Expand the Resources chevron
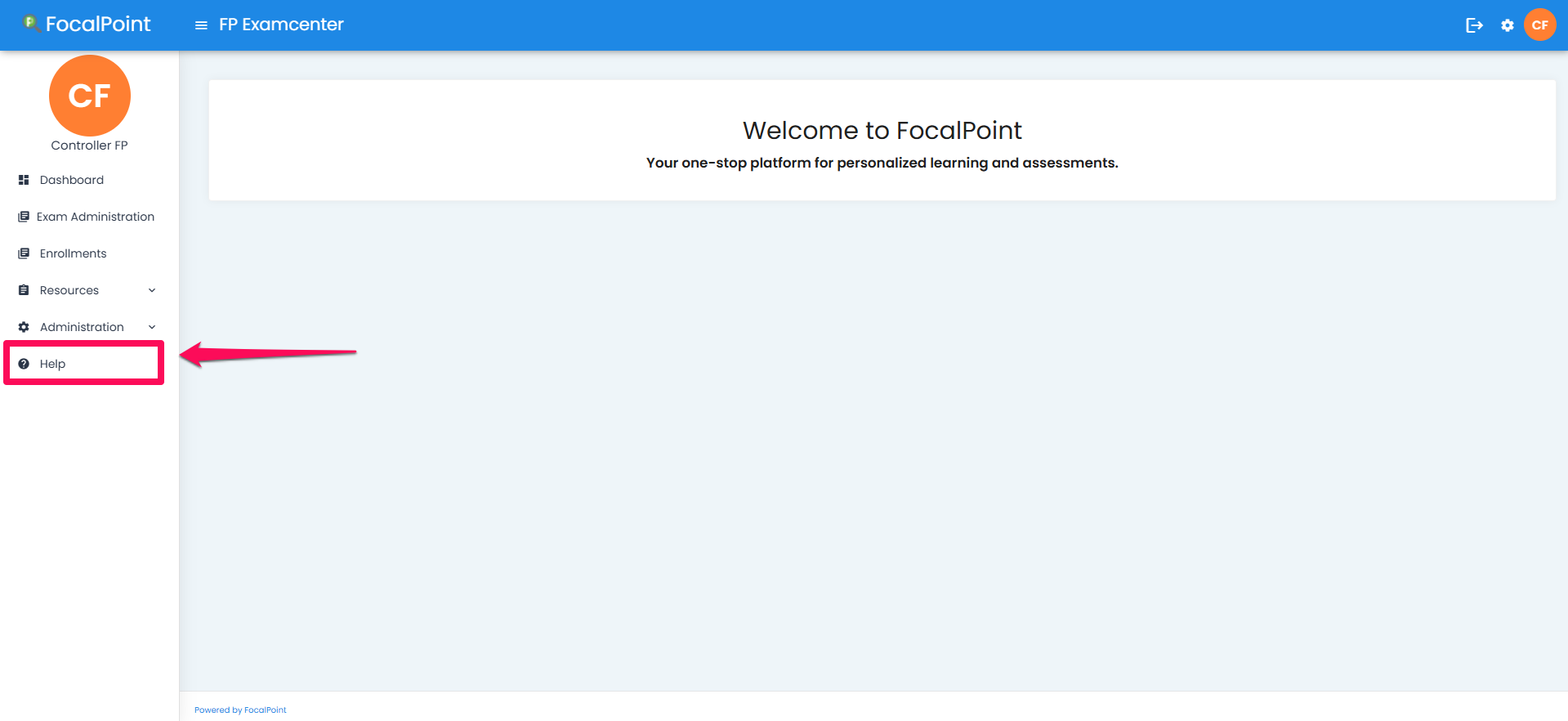This screenshot has width=1568, height=721. pos(152,290)
